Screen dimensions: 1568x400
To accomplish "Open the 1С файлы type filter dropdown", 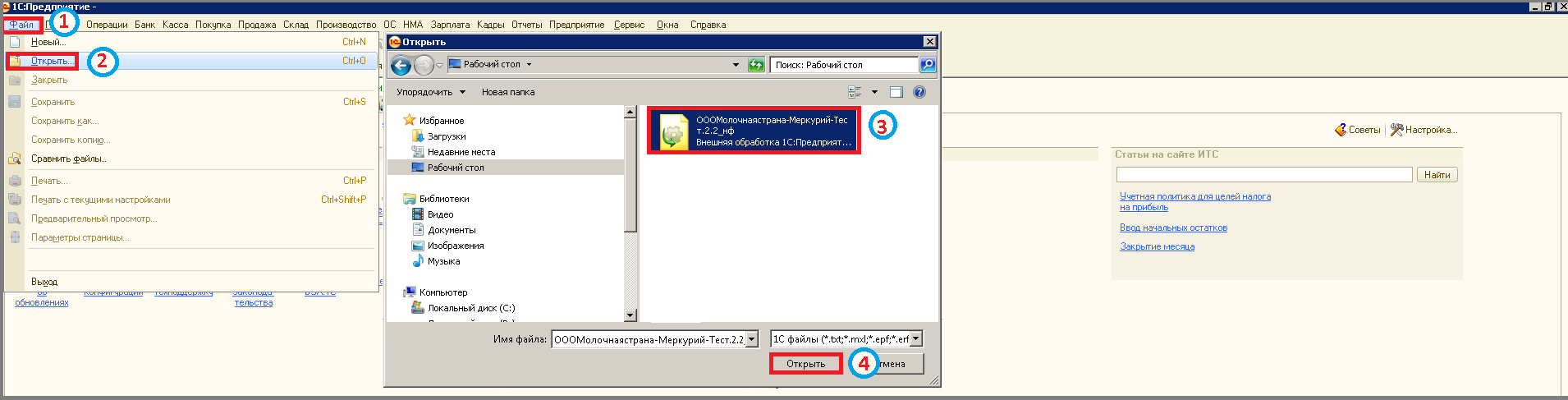I will tap(916, 339).
